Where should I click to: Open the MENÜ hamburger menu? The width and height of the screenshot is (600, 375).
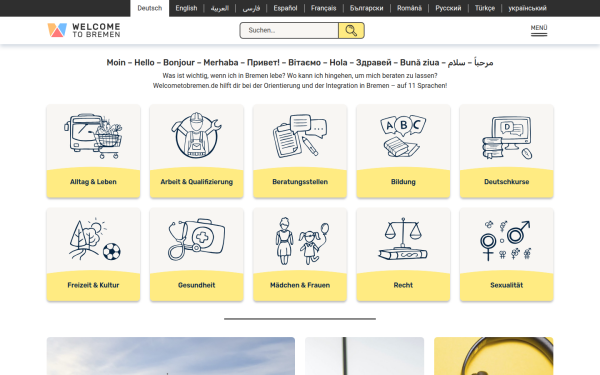(x=539, y=31)
